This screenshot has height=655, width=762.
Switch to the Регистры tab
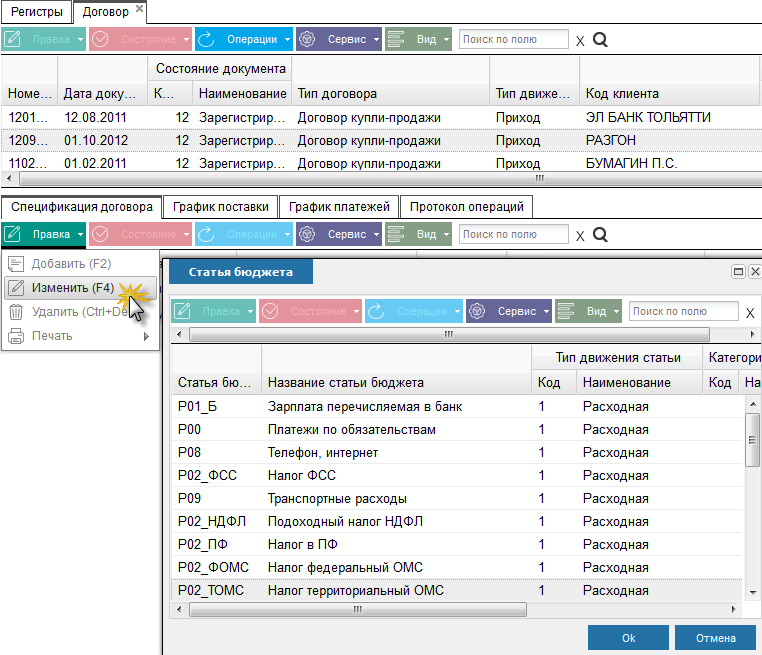pos(36,12)
